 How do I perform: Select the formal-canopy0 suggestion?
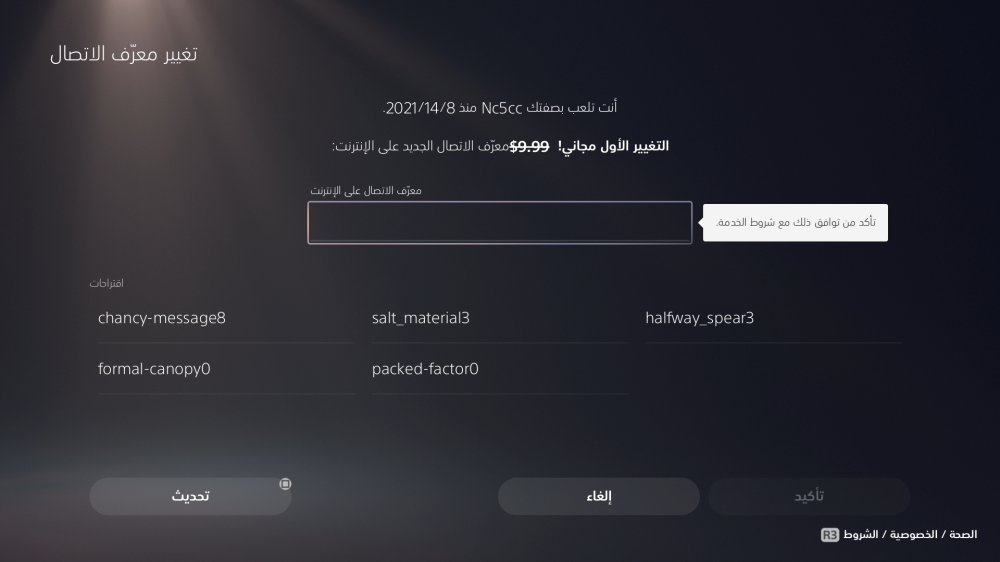click(226, 369)
